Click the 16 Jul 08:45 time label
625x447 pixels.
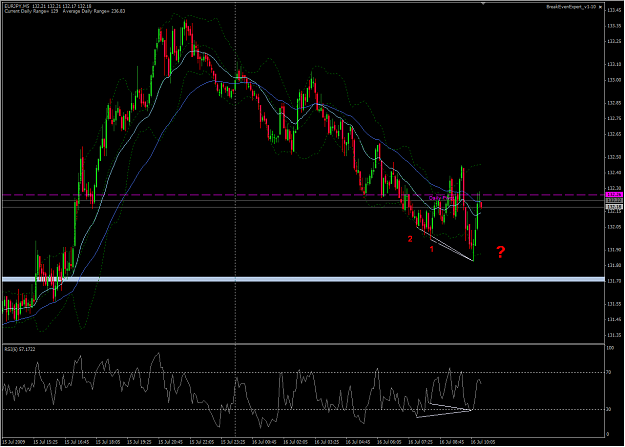click(x=452, y=442)
